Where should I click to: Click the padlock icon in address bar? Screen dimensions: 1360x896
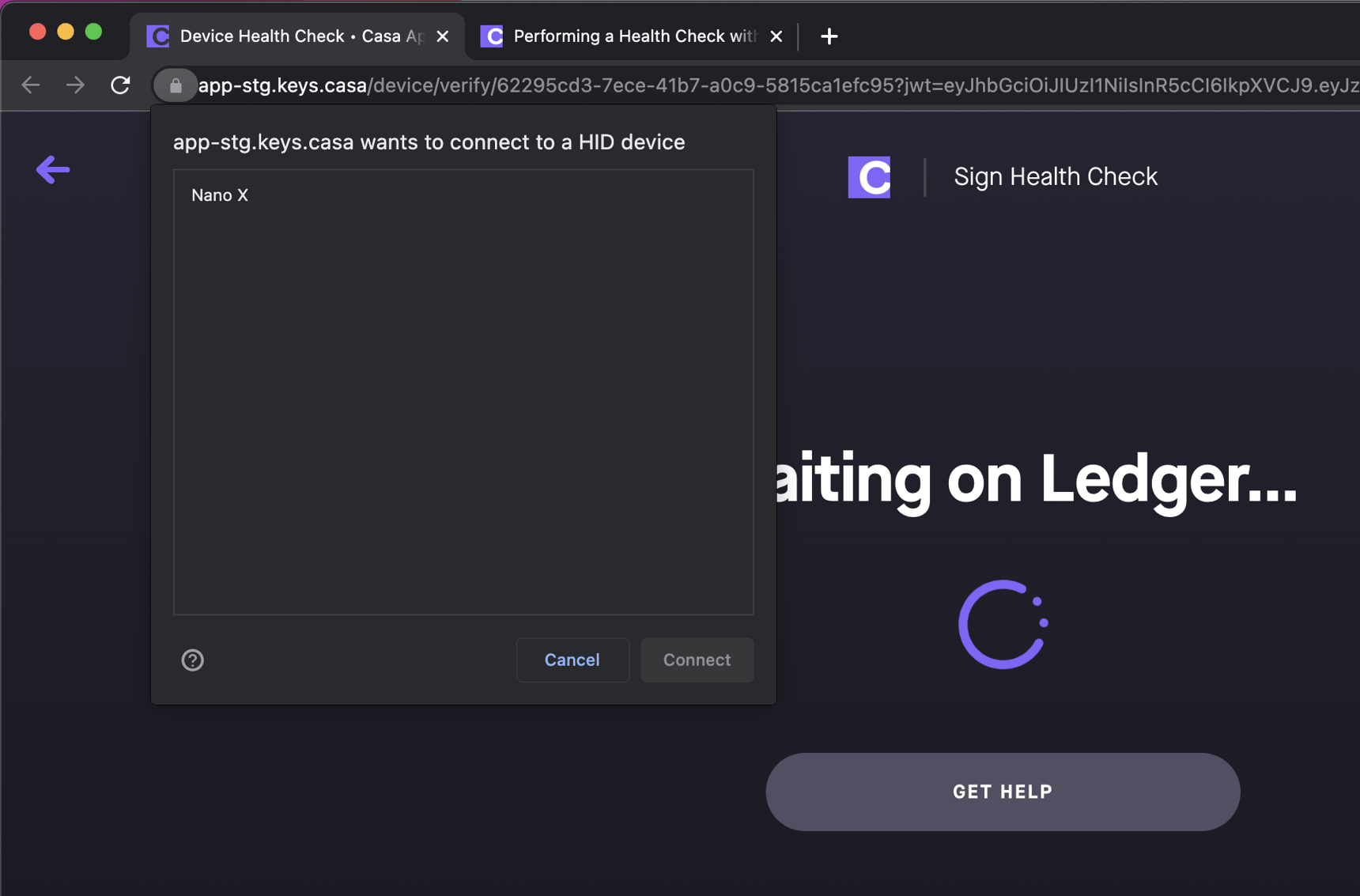click(x=175, y=85)
